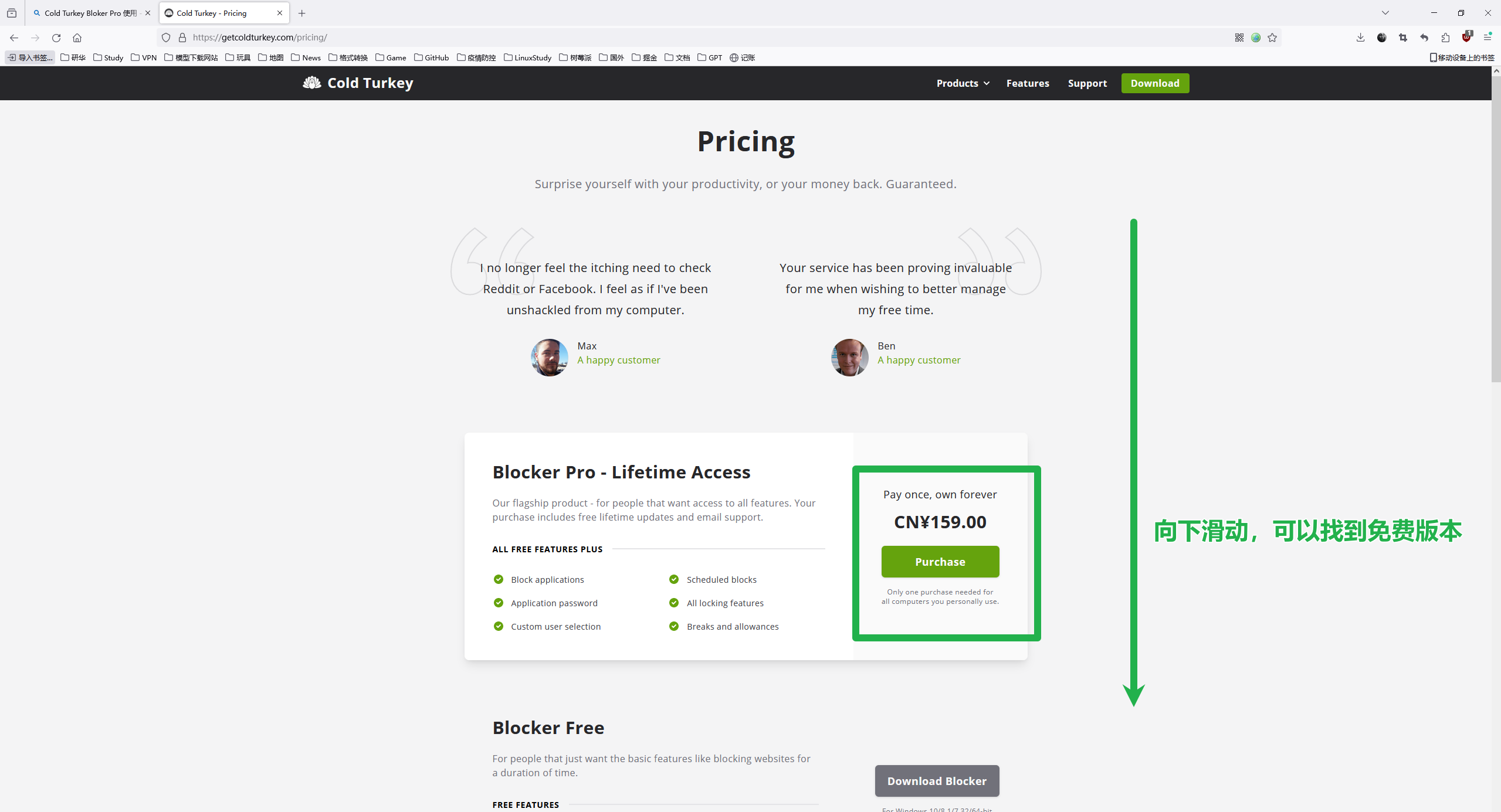Click the Features navigation menu item
The image size is (1501, 812).
pyautogui.click(x=1028, y=83)
